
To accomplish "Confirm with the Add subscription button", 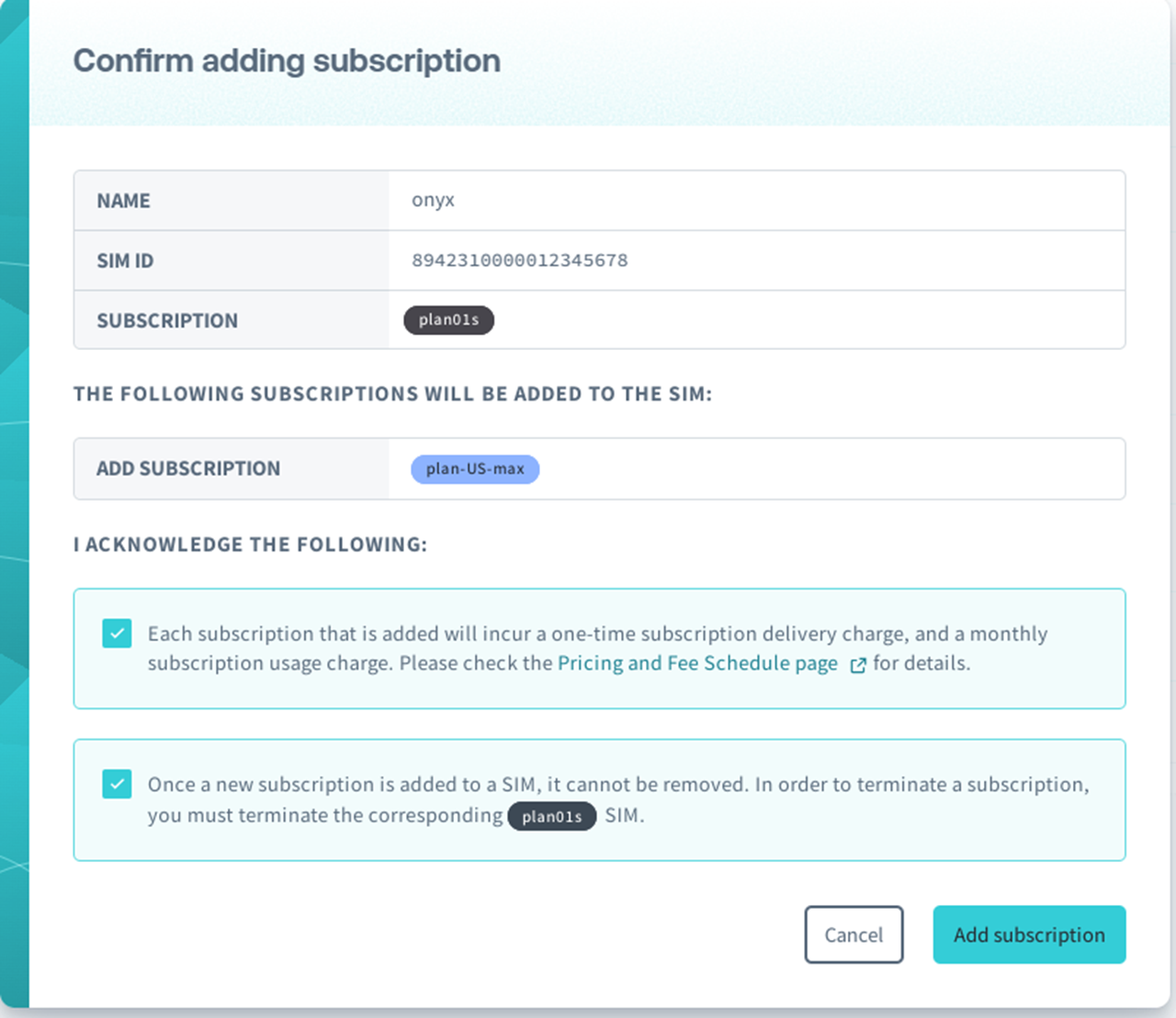I will tap(1029, 934).
